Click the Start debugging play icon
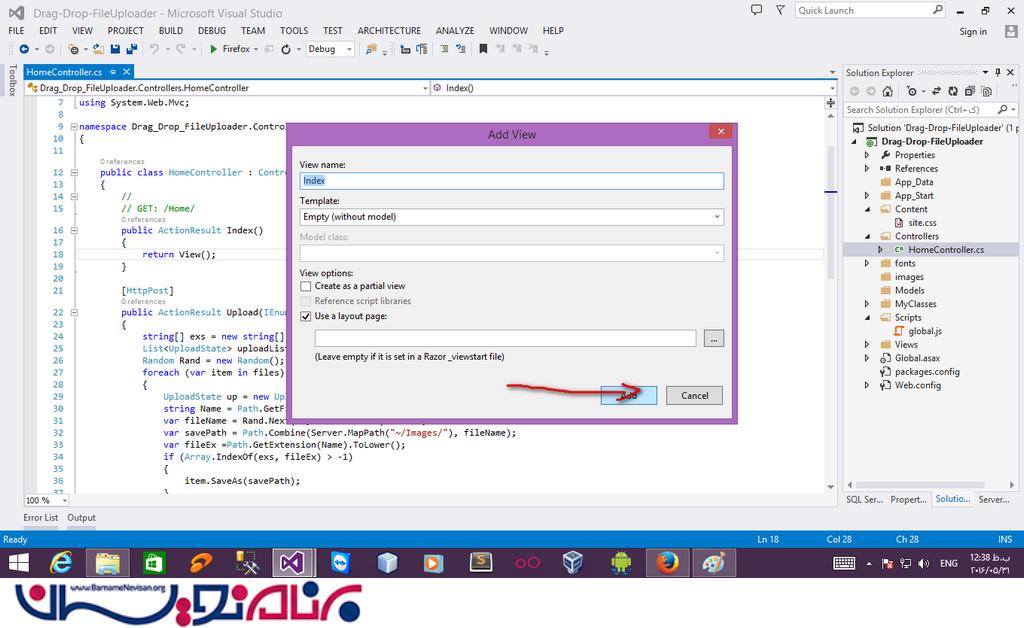The width and height of the screenshot is (1024, 628). tap(213, 49)
